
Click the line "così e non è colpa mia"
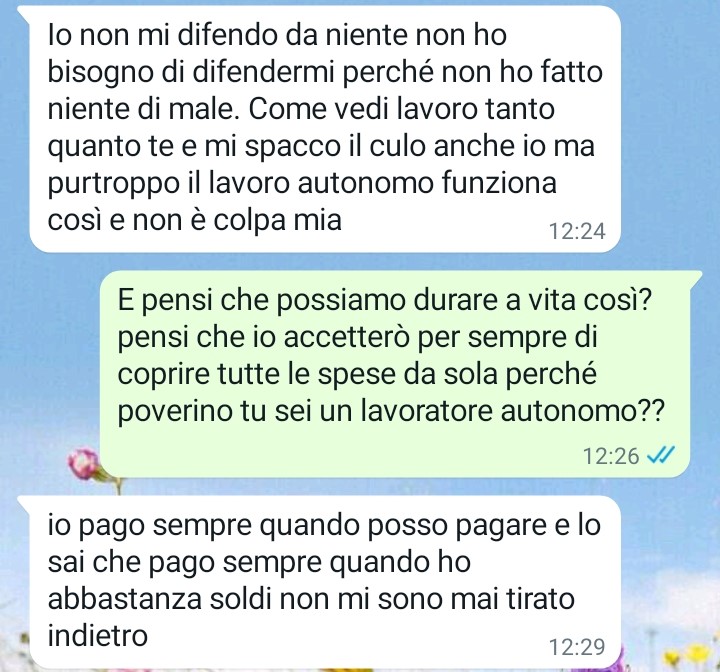tap(195, 220)
